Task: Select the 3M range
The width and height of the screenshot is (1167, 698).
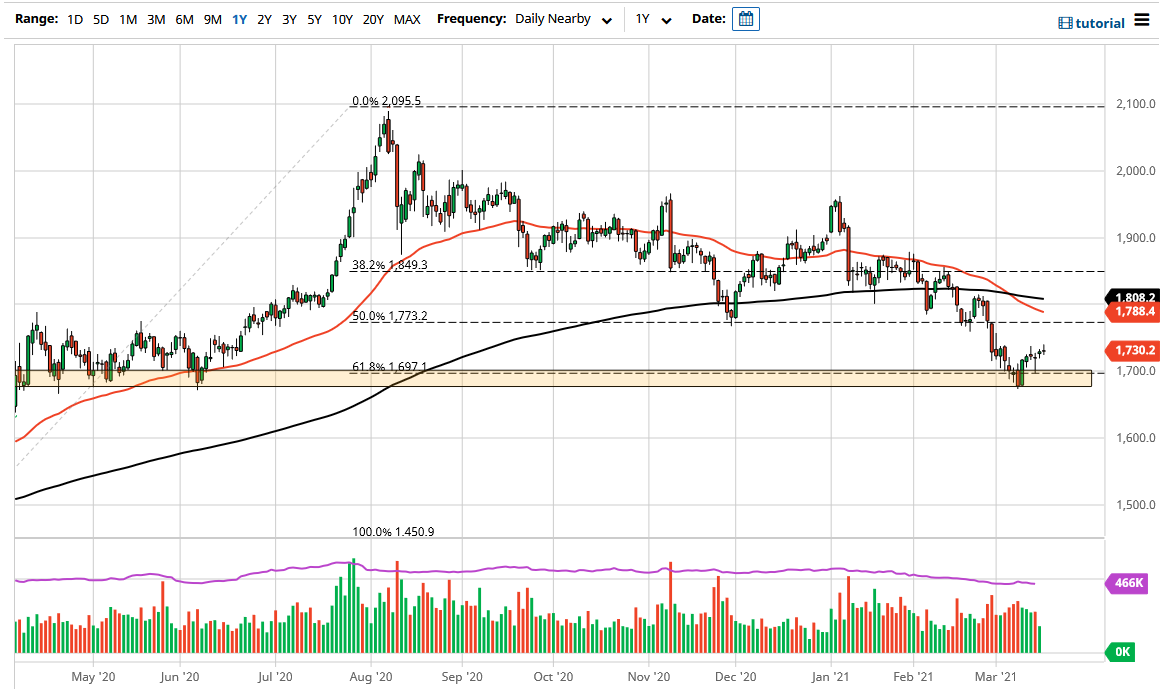Action: (x=156, y=19)
